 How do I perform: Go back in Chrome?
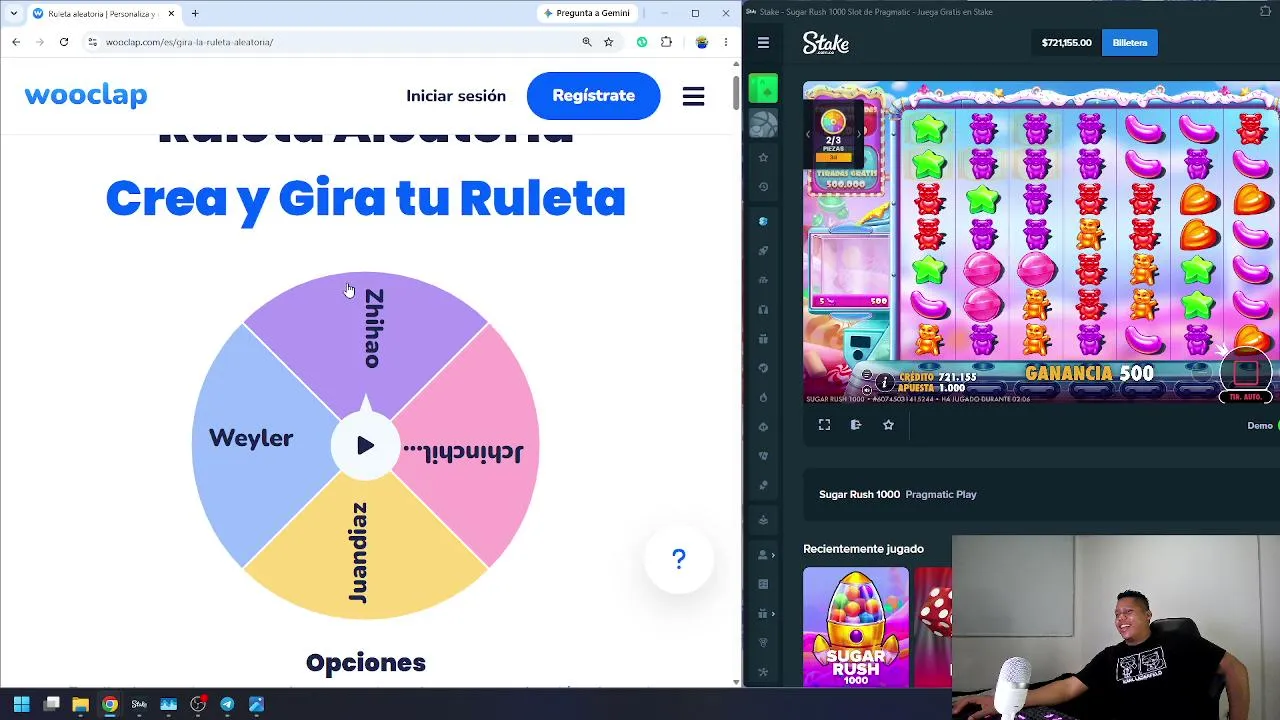click(16, 42)
